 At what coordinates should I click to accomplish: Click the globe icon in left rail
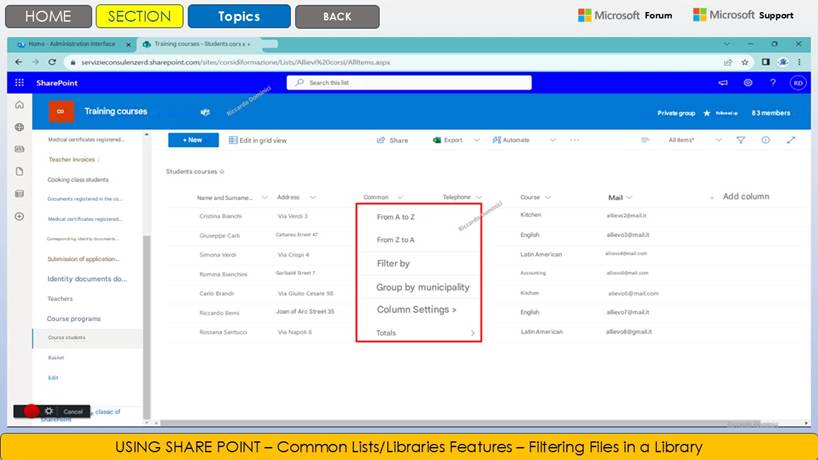[x=20, y=127]
